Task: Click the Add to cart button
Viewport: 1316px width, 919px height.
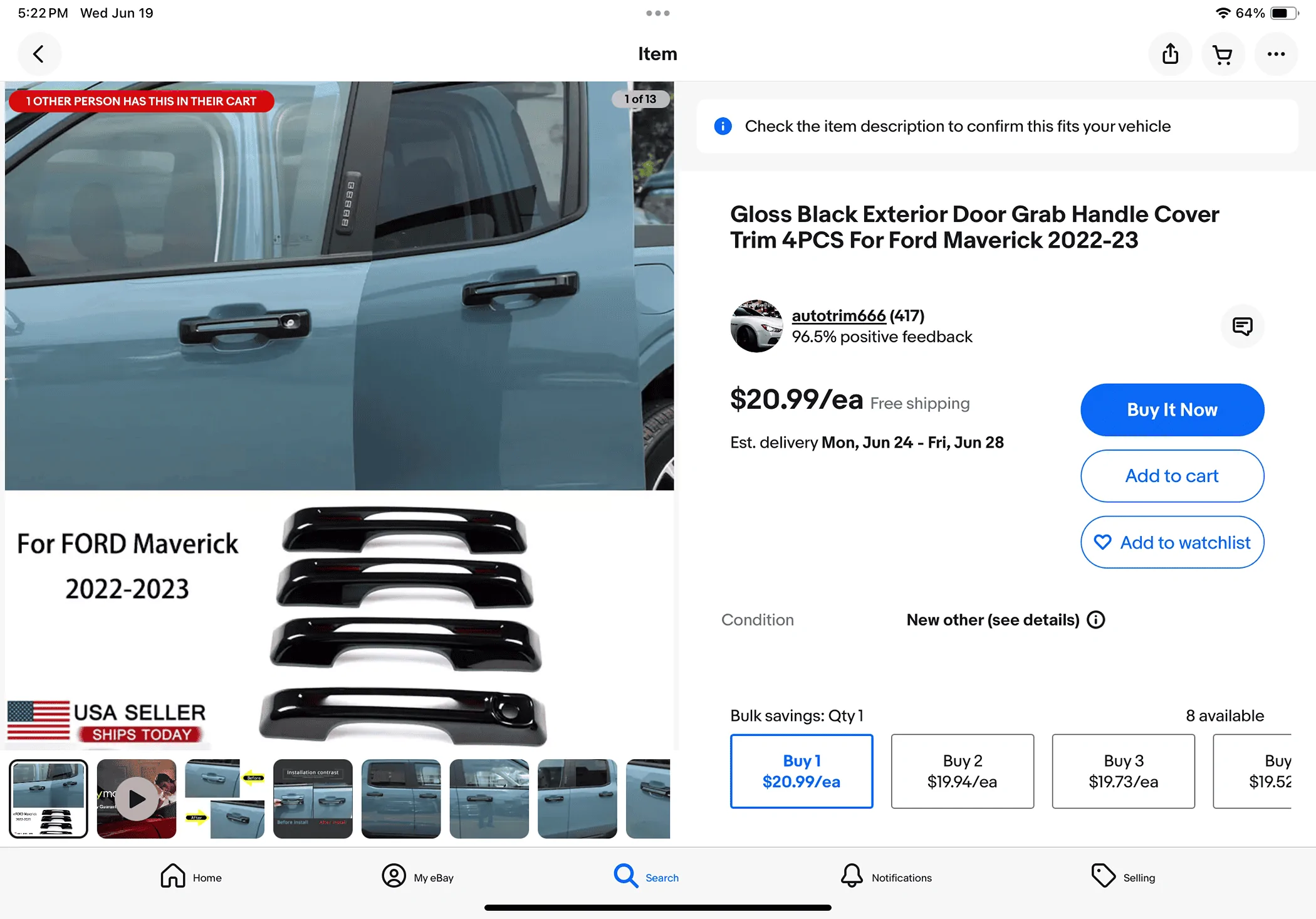Action: pyautogui.click(x=1172, y=476)
